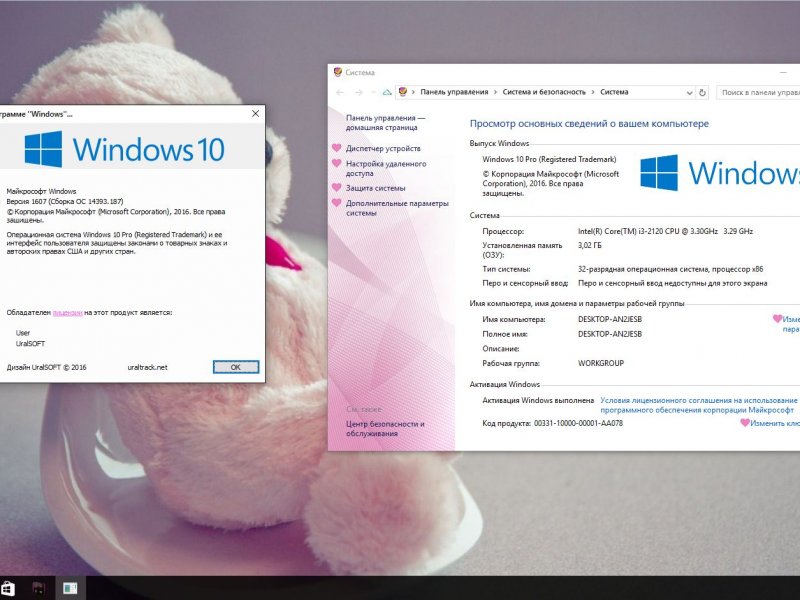Switch to the Система window via taskbar

click(70, 588)
